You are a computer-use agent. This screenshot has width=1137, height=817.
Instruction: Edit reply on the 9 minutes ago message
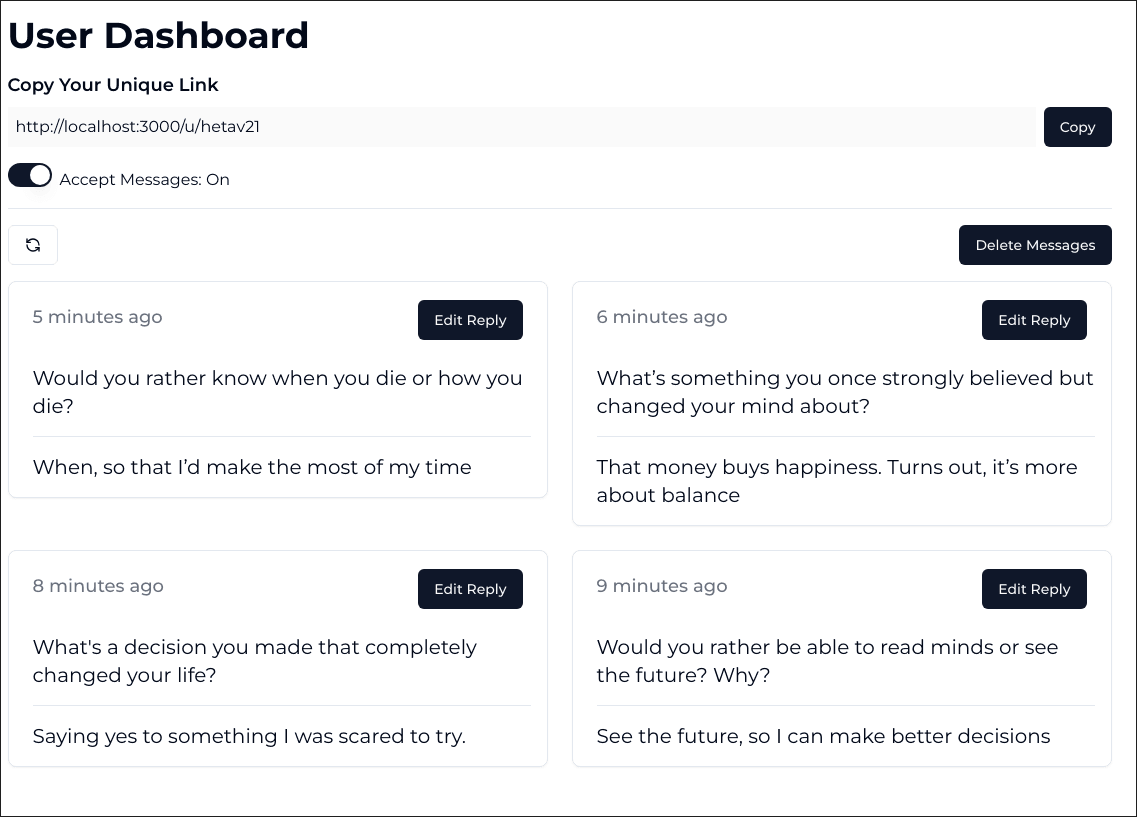click(1034, 589)
